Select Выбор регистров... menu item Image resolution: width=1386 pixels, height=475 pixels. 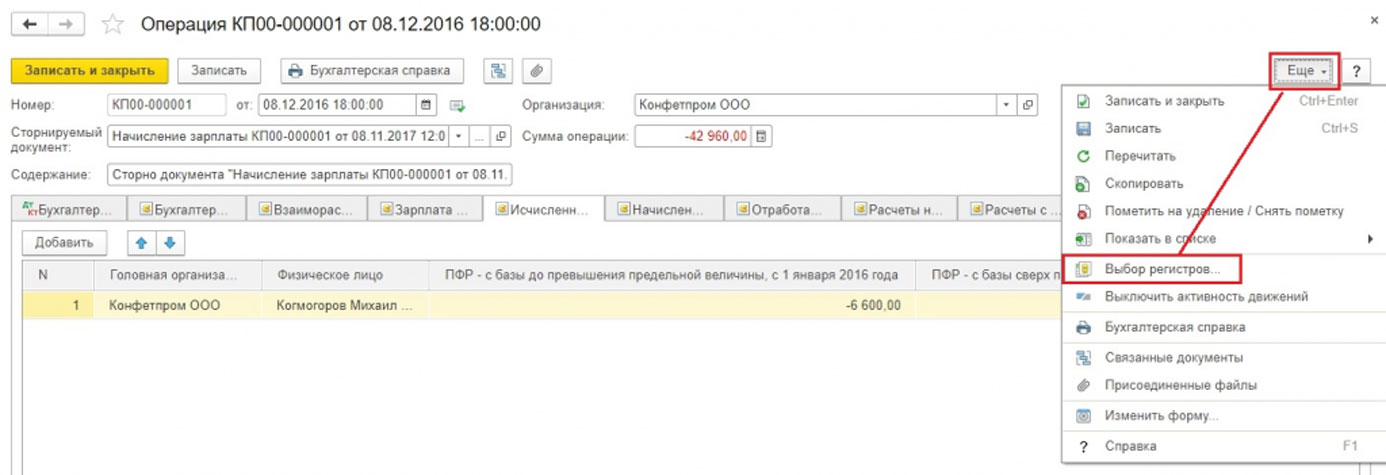pos(1162,269)
